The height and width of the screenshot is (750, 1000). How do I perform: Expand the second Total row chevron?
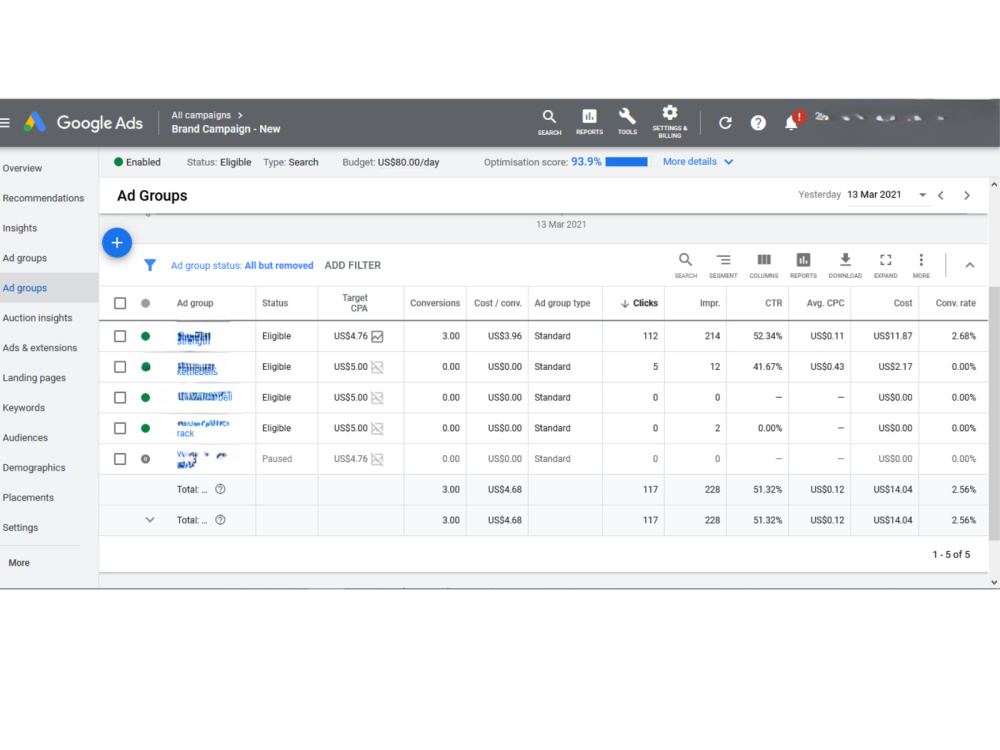pos(150,520)
